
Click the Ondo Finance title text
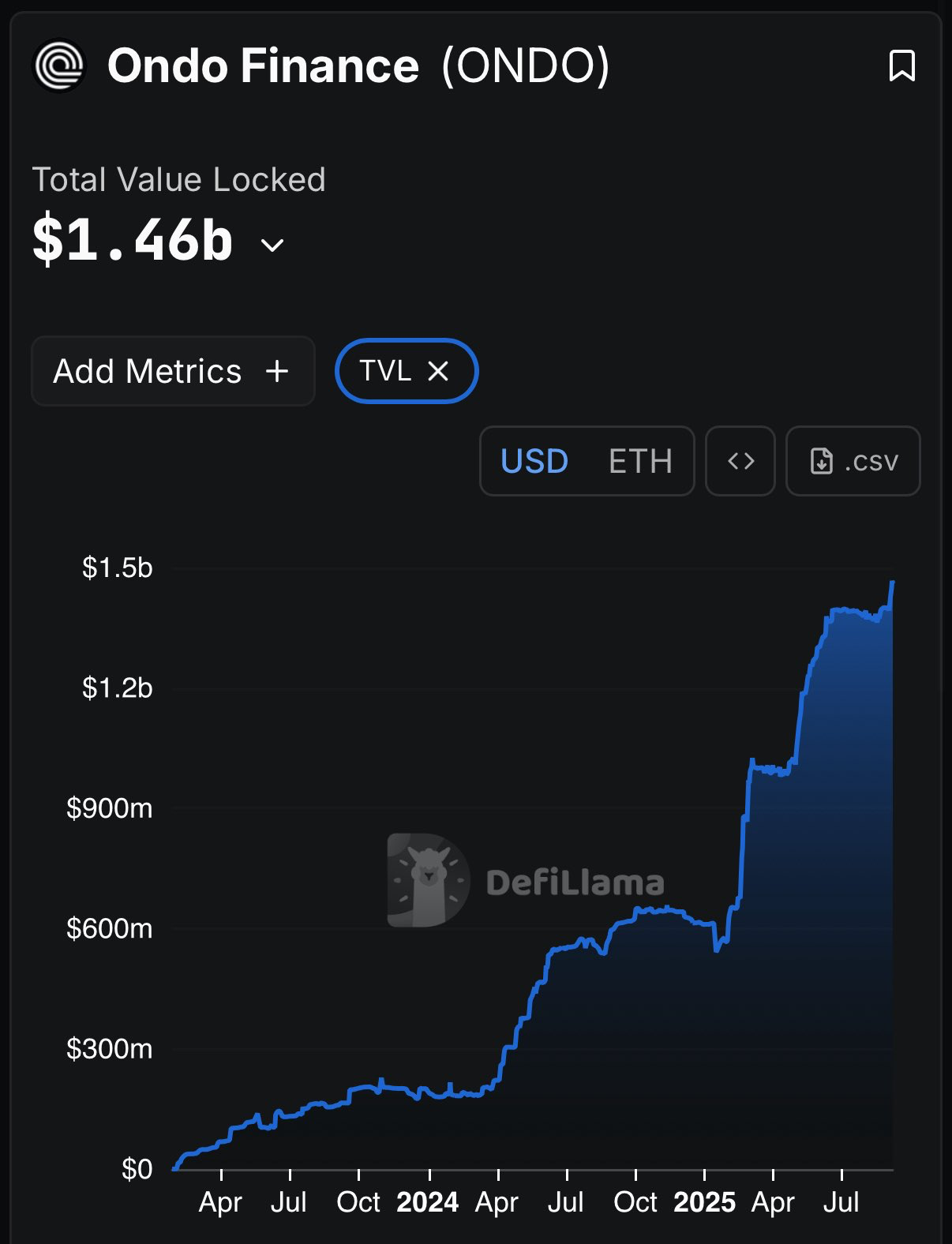click(263, 66)
